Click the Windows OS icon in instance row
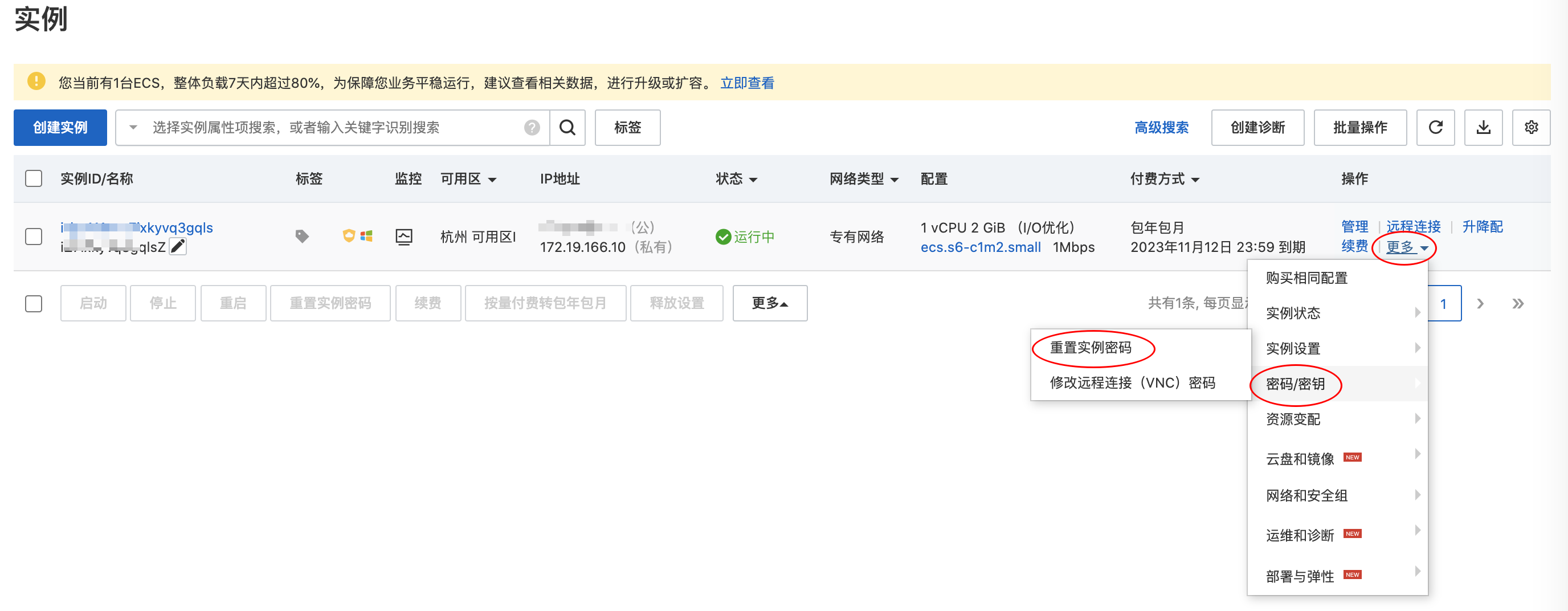The height and width of the screenshot is (611, 1568). pos(366,236)
